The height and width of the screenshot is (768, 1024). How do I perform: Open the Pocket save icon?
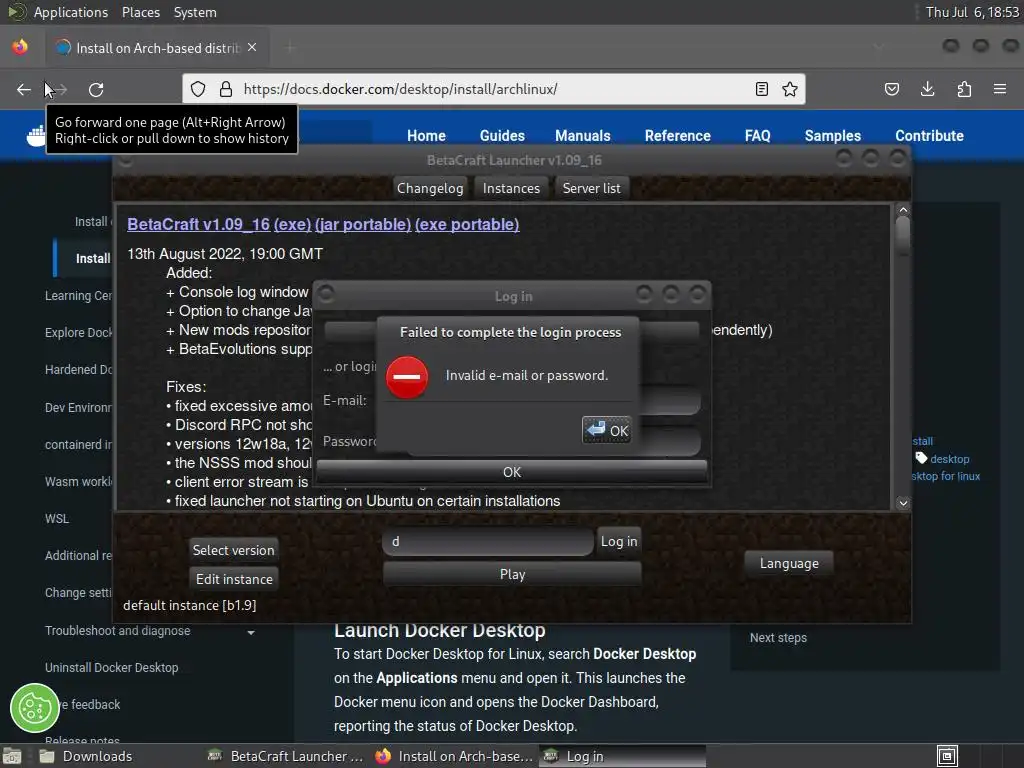891,89
